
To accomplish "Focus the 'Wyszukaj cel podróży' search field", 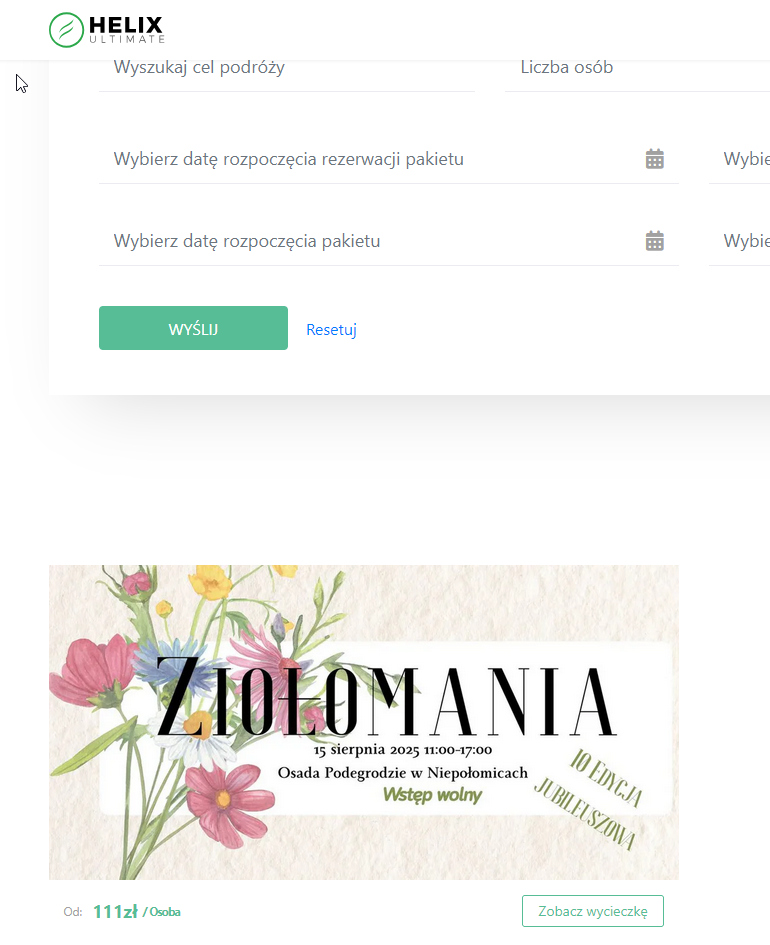I will [285, 68].
